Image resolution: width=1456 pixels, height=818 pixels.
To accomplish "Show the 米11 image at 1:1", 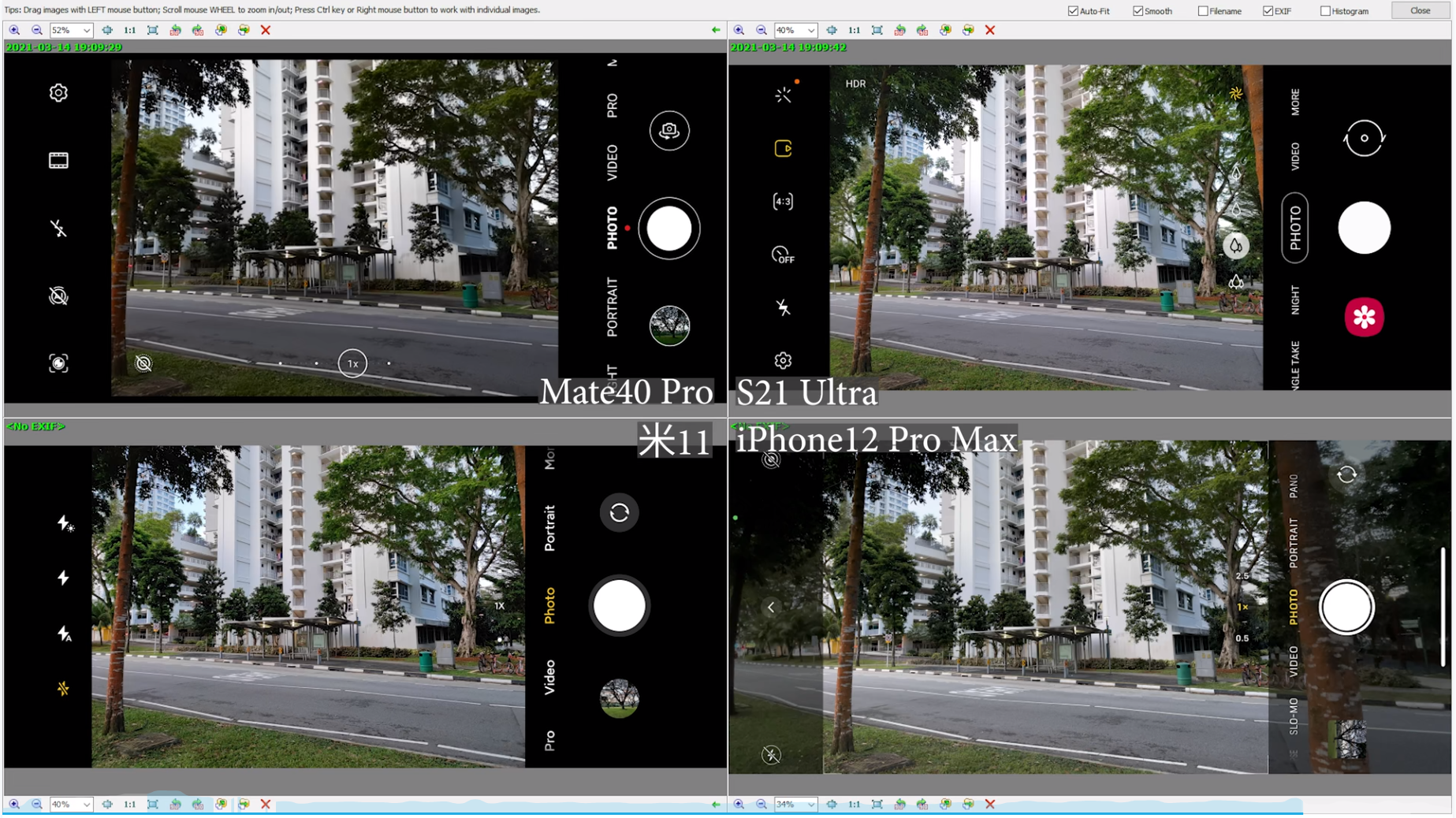I will coord(129,805).
